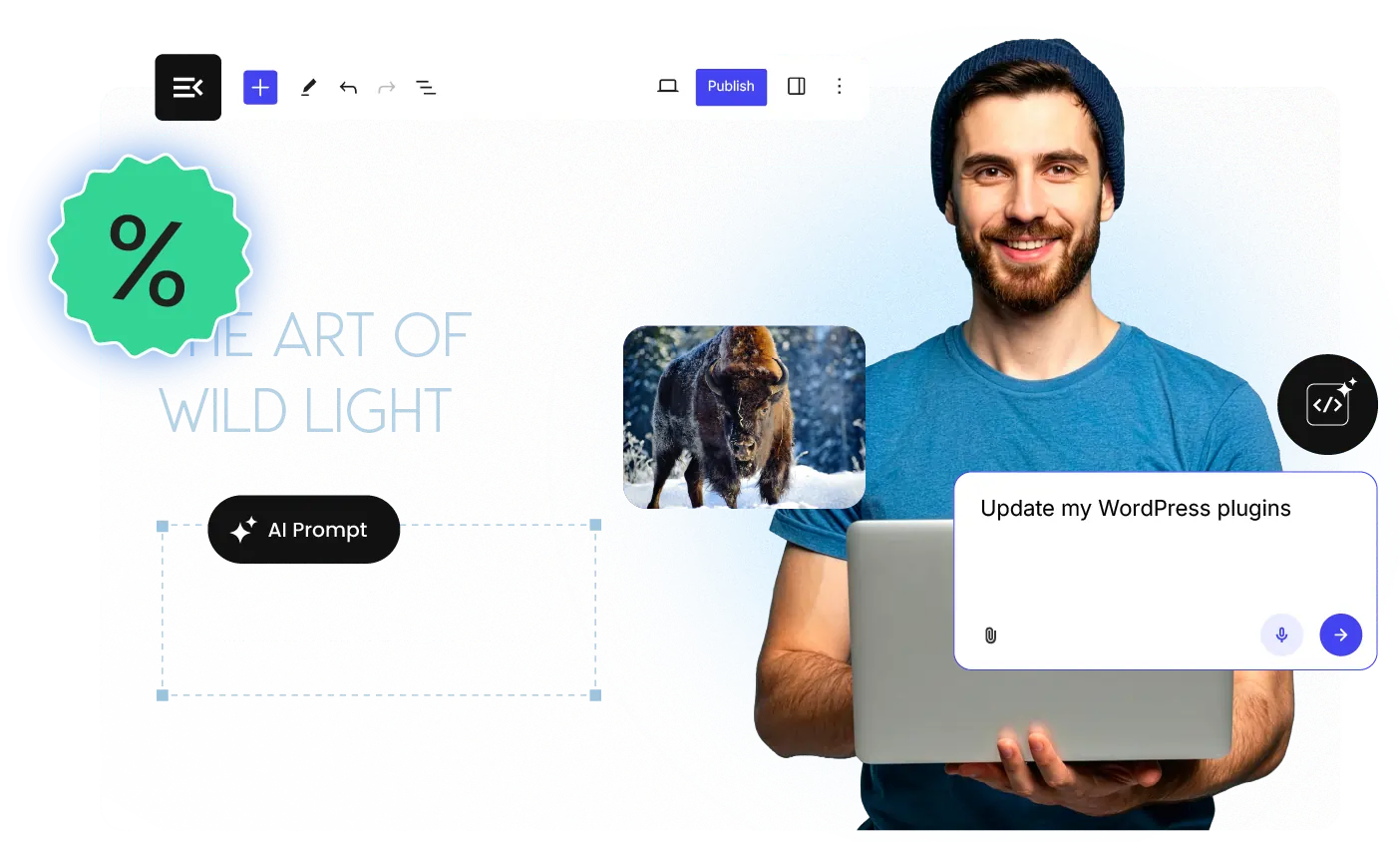Select the edit pen tool

click(x=308, y=87)
